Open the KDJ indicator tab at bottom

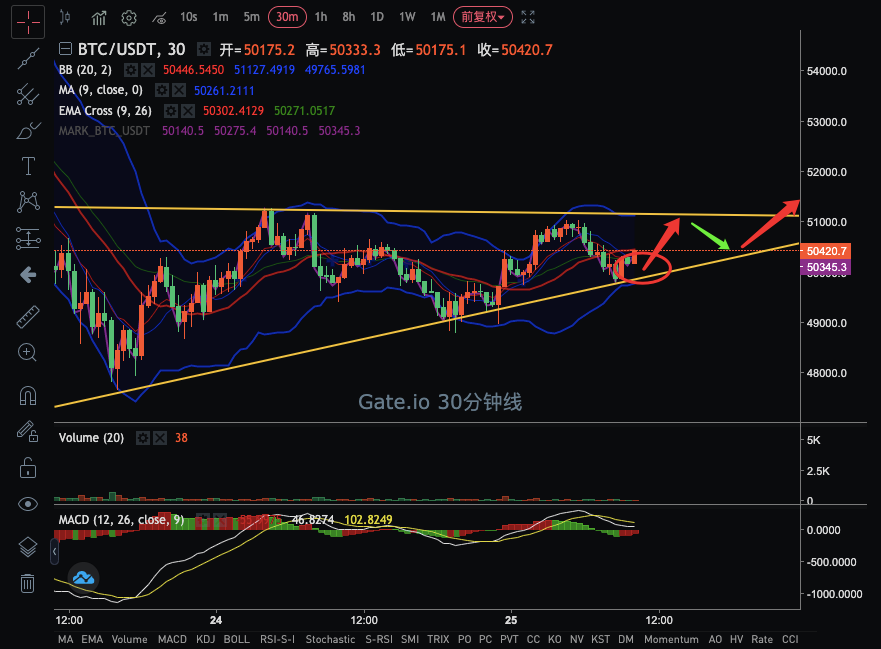point(205,639)
